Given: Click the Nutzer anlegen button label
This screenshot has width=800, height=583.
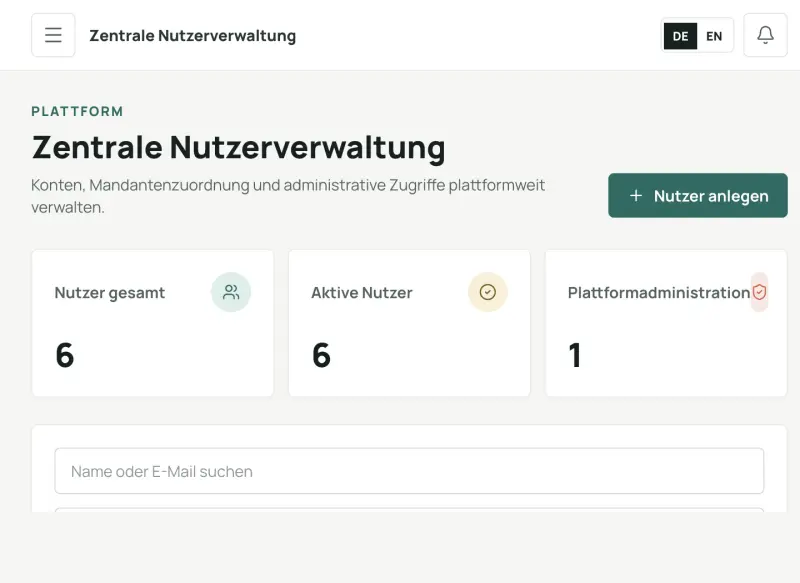Looking at the screenshot, I should coord(711,196).
